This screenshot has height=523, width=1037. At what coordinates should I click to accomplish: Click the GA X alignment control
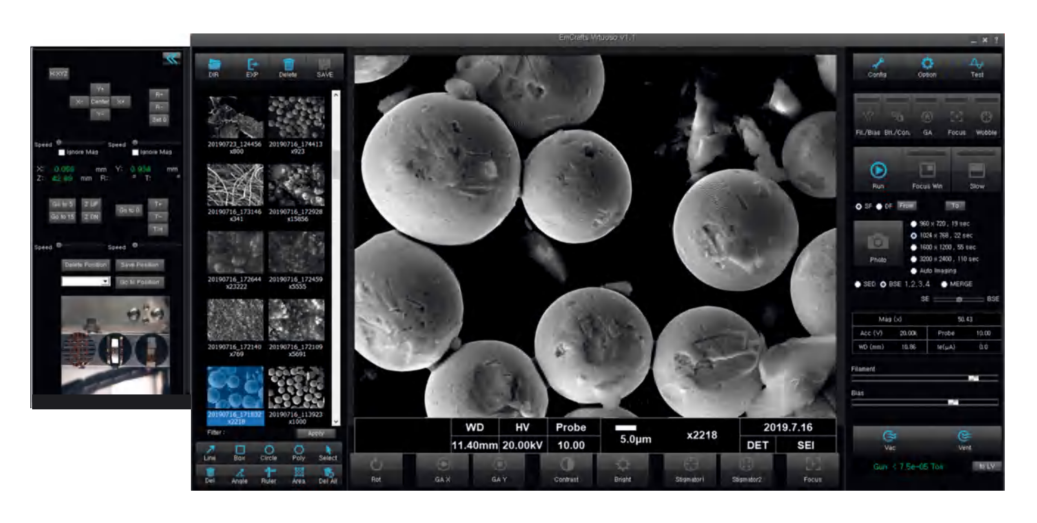point(442,470)
